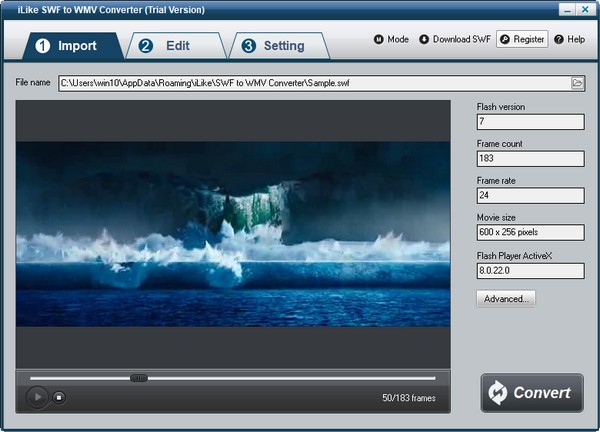The image size is (600, 432).
Task: Click the Flash version field
Action: tap(530, 122)
